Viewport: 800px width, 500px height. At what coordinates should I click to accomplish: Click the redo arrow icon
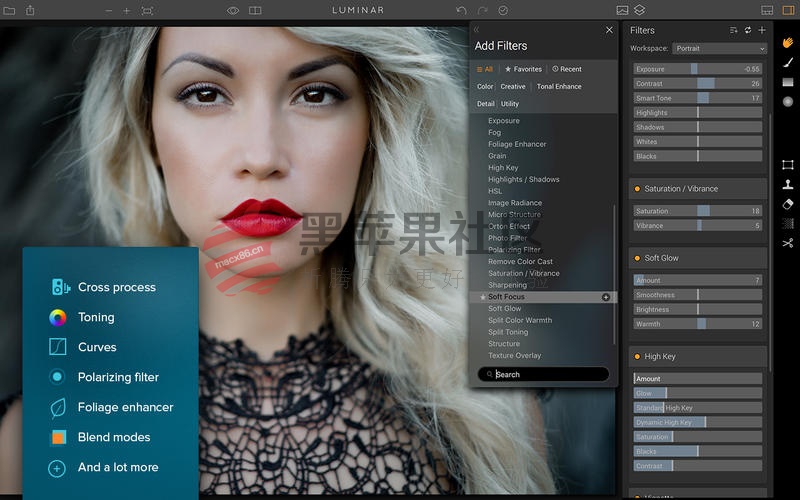482,10
